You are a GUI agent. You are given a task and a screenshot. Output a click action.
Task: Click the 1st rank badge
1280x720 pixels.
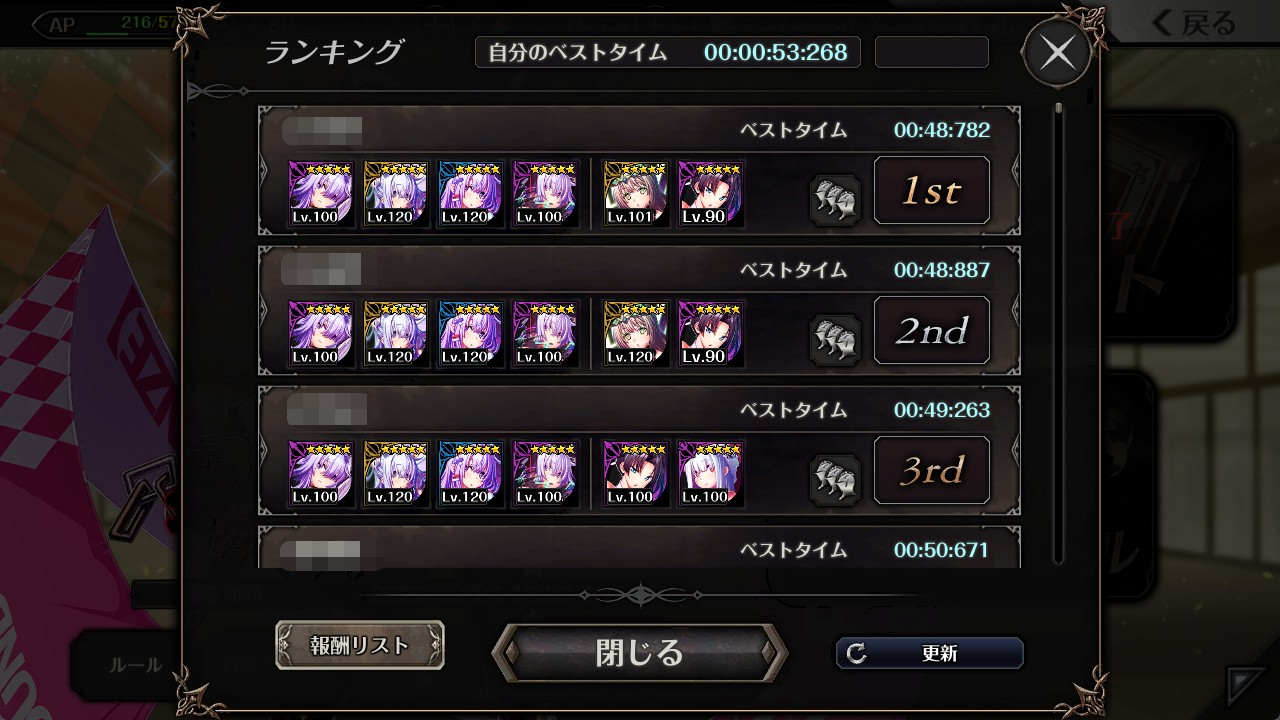[932, 191]
